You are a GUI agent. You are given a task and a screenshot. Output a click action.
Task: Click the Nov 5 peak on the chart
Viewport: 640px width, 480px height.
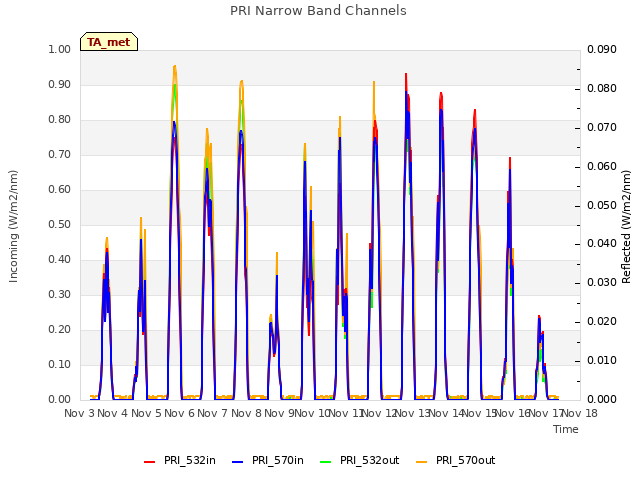click(x=175, y=66)
